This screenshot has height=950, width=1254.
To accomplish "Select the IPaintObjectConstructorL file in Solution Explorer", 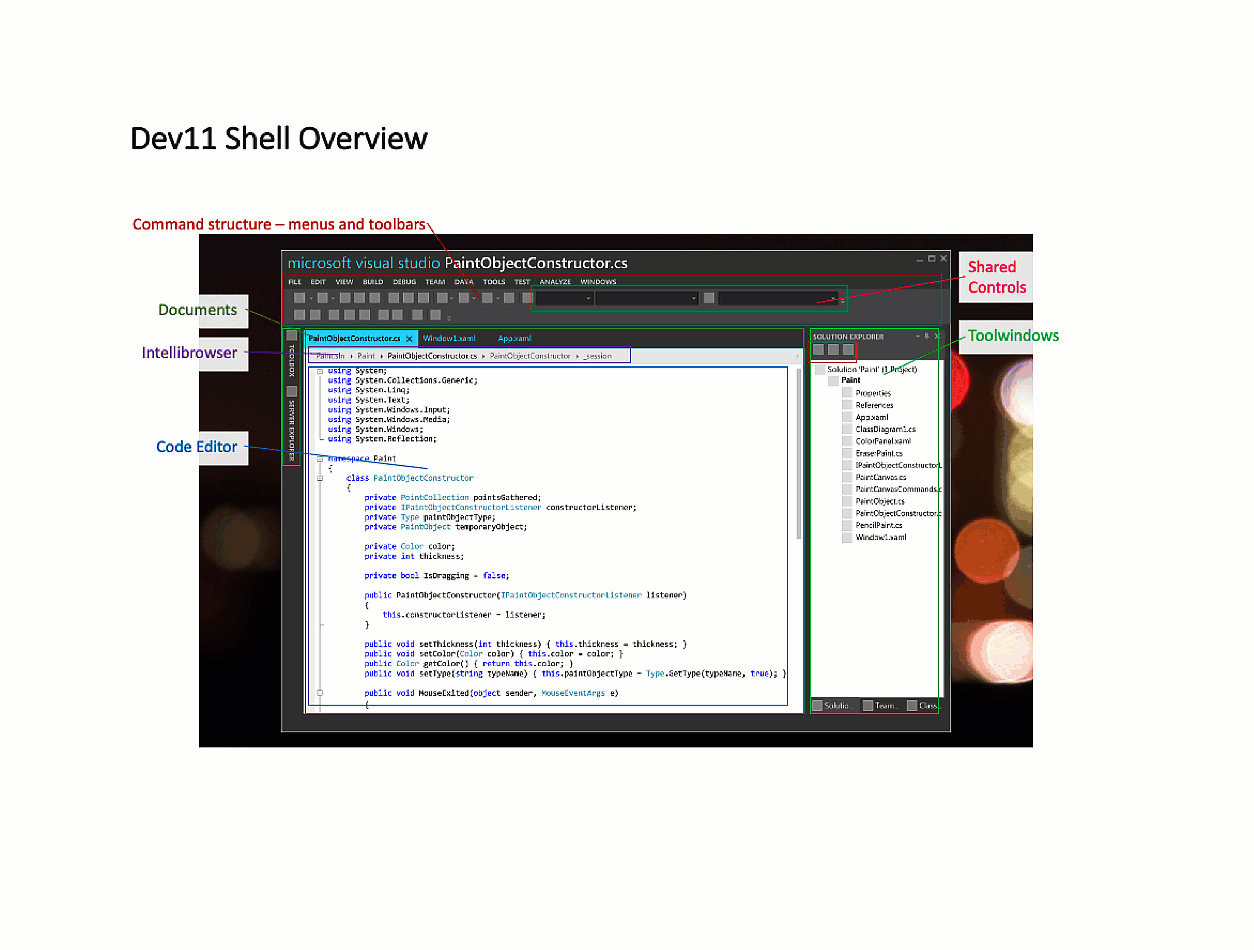I will (x=892, y=466).
